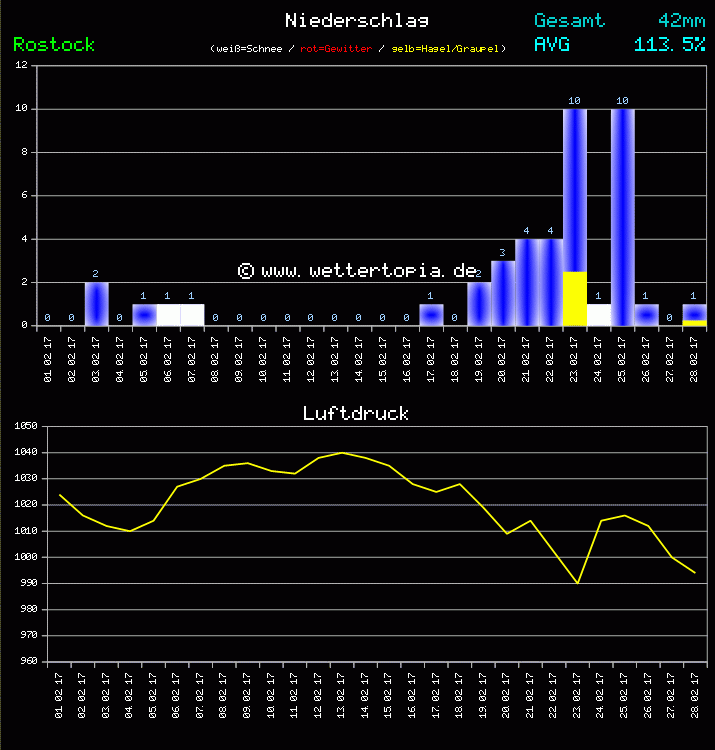The image size is (715, 750).
Task: Click the blue bar for 17.02.17
Action: pos(431,315)
